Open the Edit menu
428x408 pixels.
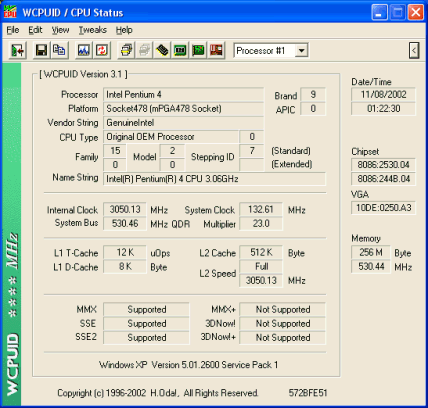pos(35,30)
